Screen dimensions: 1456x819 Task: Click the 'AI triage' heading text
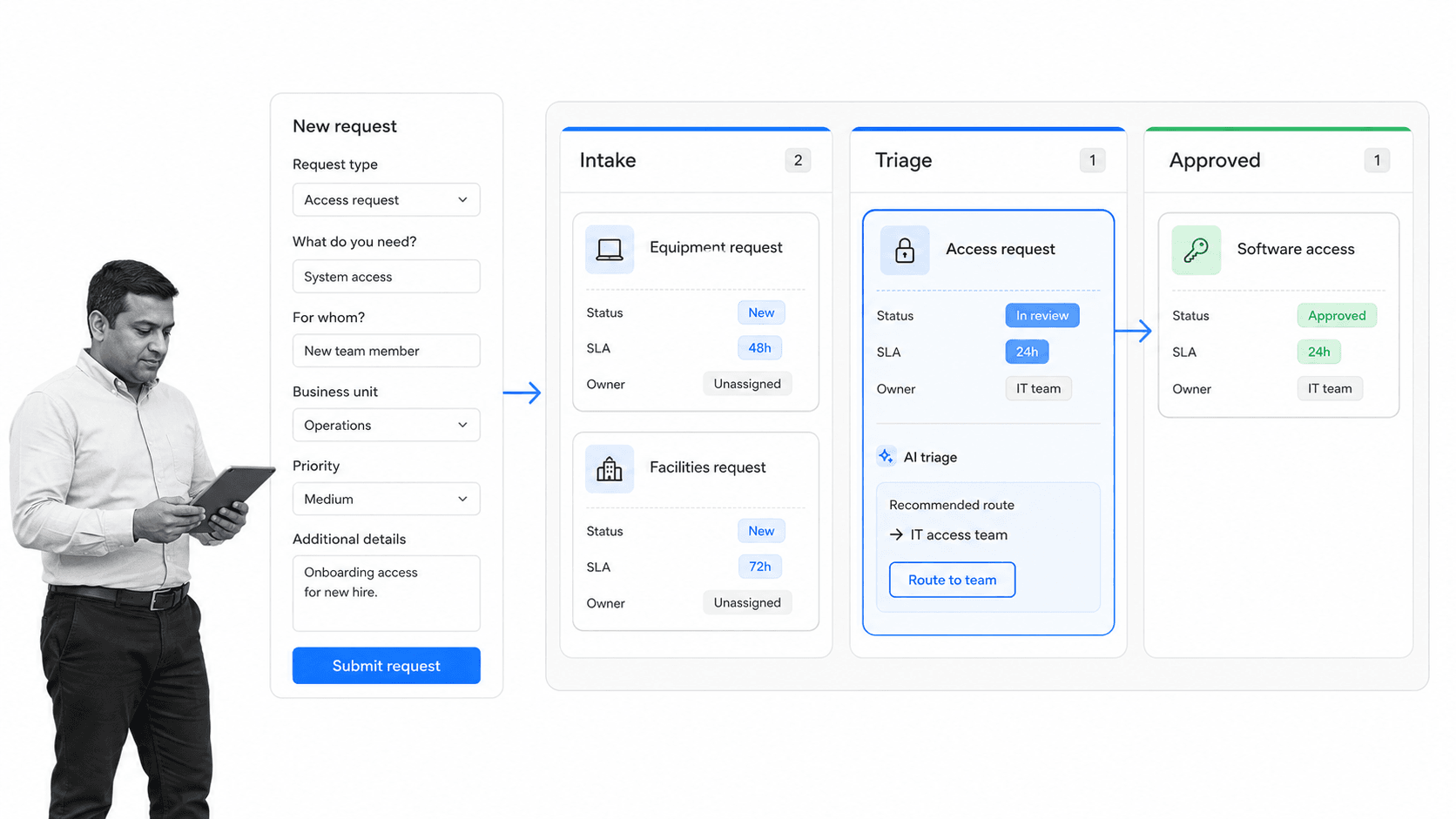930,457
